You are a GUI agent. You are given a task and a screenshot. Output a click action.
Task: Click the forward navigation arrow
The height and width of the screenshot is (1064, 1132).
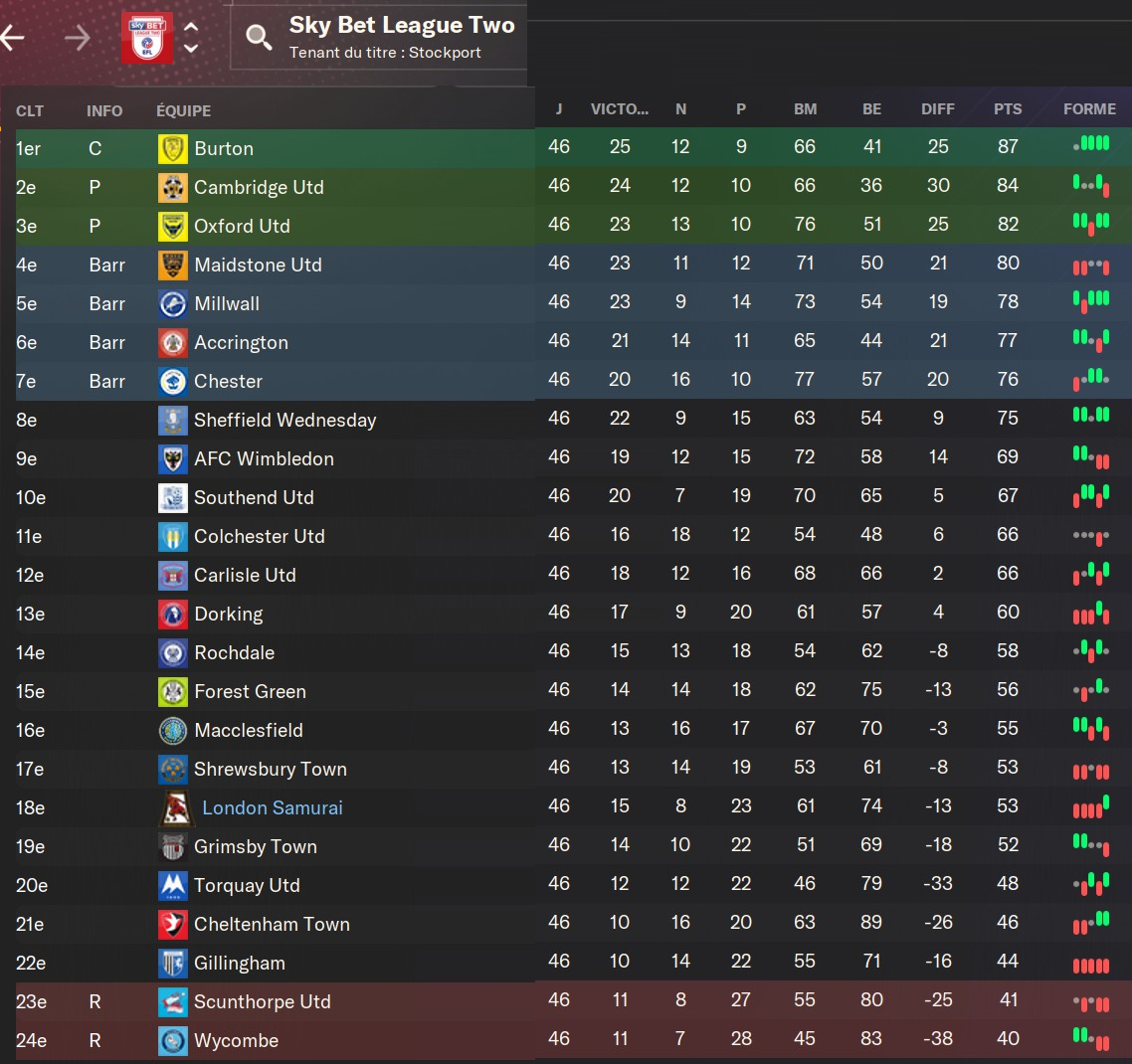point(77,38)
